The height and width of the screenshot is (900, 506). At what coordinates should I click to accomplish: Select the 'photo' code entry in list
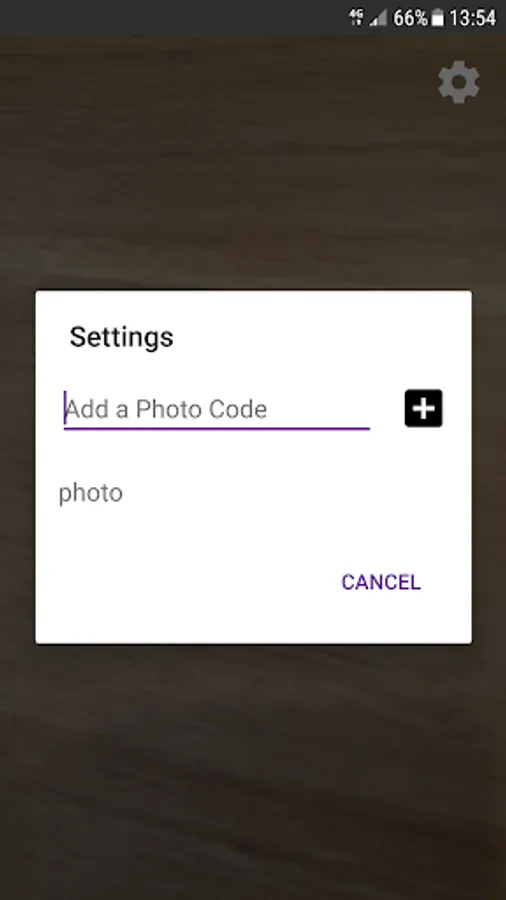[x=91, y=493]
